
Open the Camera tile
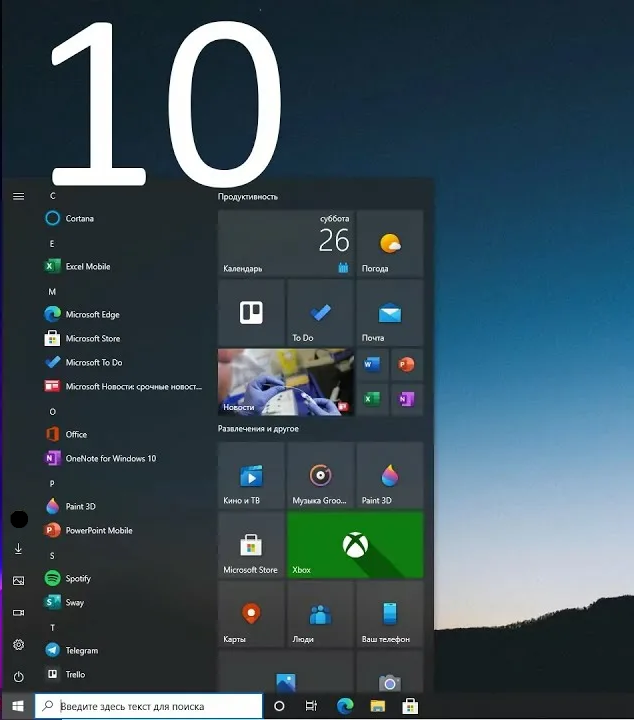(390, 671)
